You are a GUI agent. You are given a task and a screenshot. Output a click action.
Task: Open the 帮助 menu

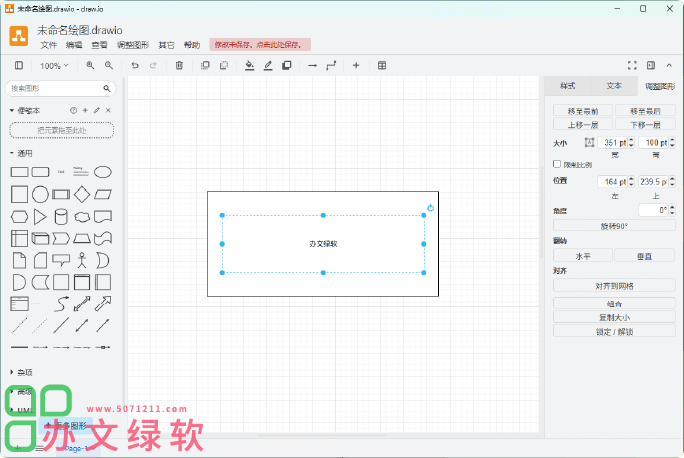[x=192, y=45]
